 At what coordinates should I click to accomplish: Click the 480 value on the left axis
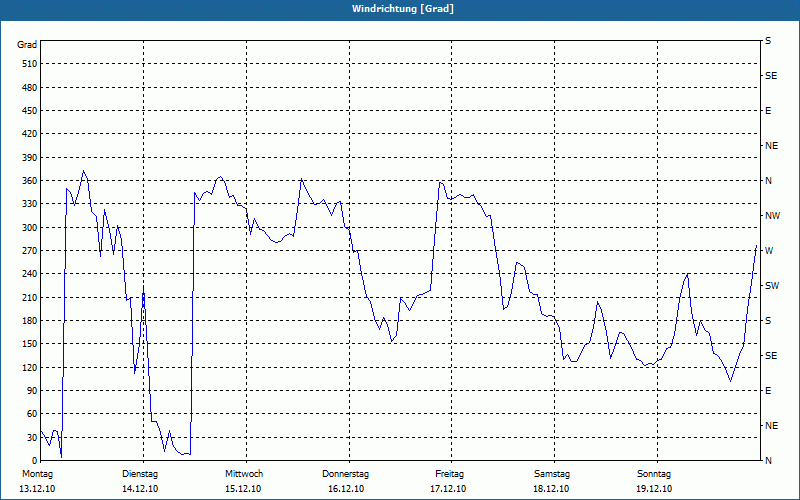(x=29, y=87)
